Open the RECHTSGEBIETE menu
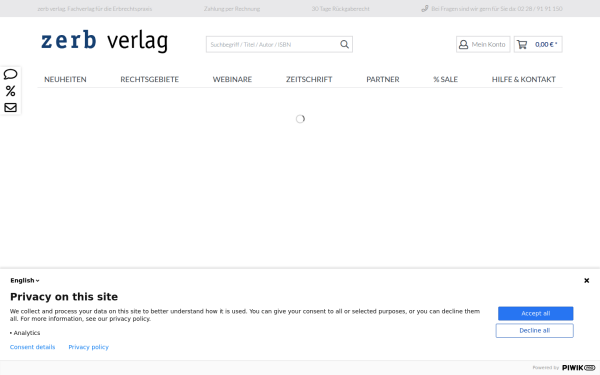Viewport: 600px width, 375px height. [150, 79]
